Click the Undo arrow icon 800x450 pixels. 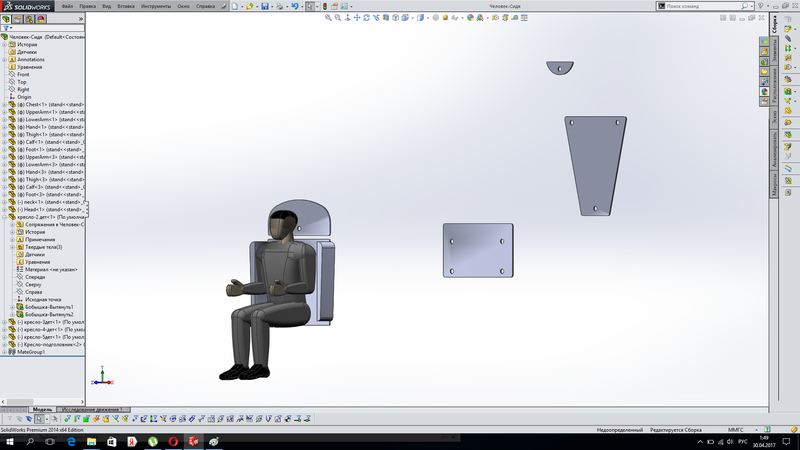point(293,6)
